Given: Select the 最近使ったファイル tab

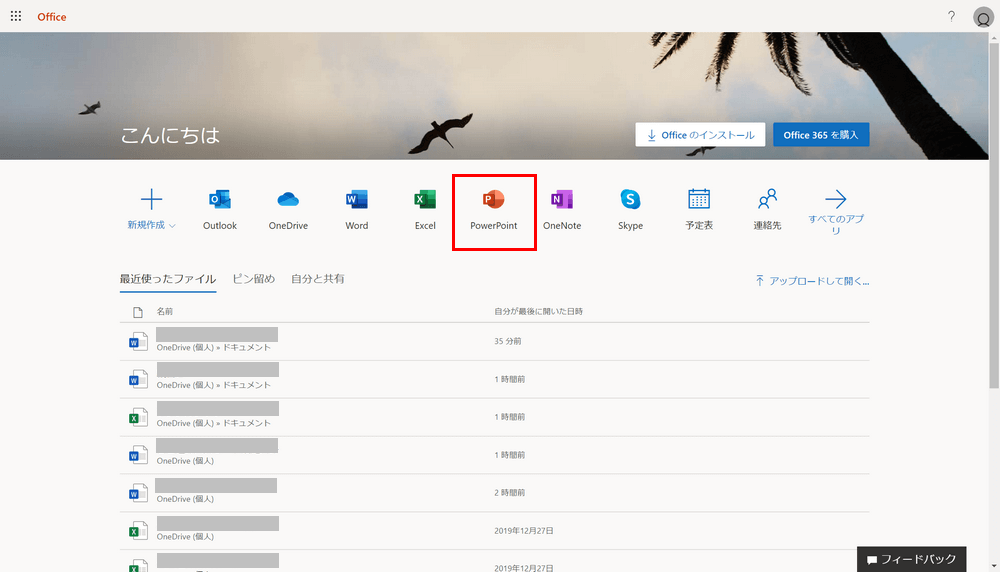Looking at the screenshot, I should point(167,279).
